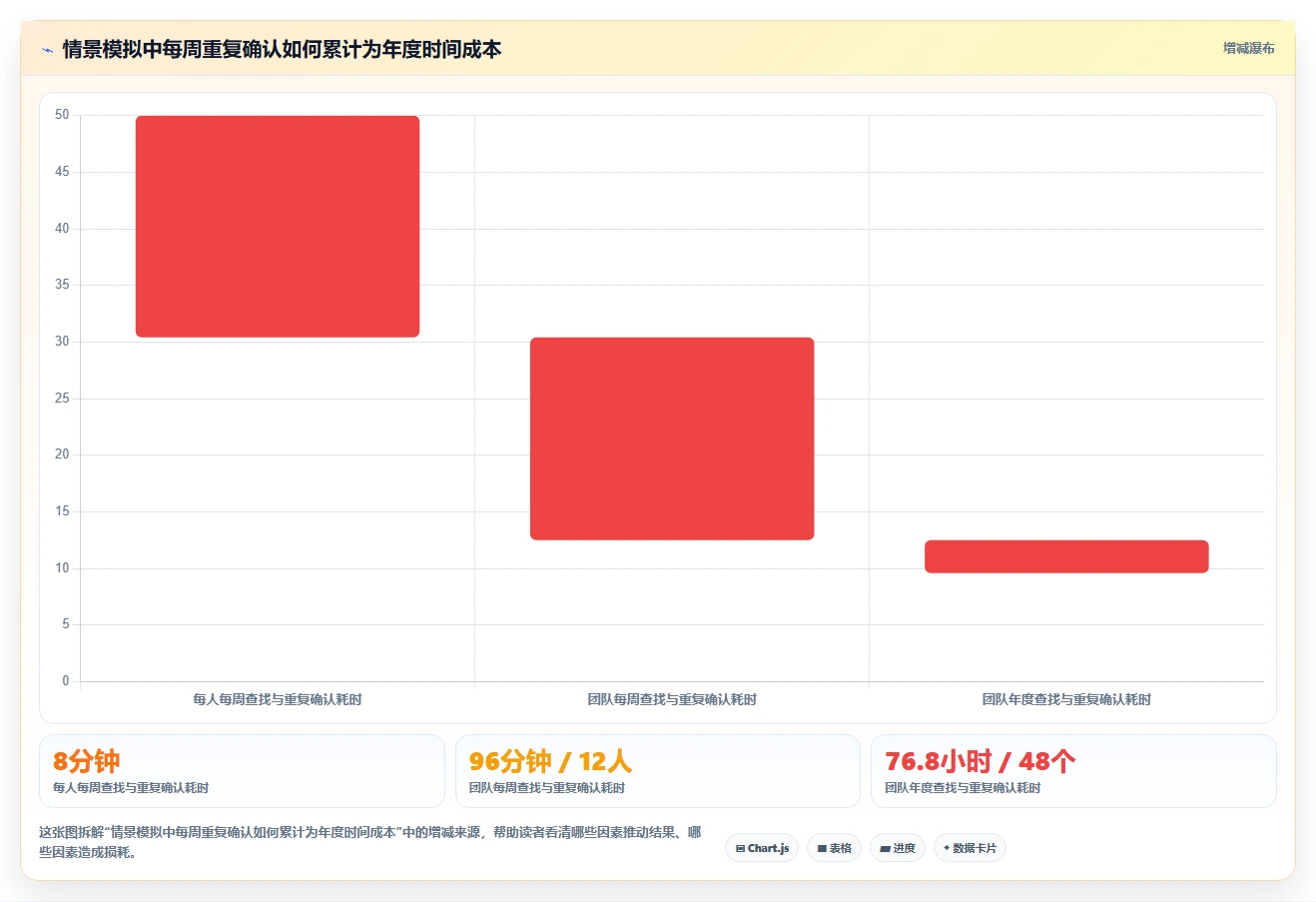Screen dimensions: 1316x902
Task: Select the 进度 tag chip
Action: coord(898,848)
